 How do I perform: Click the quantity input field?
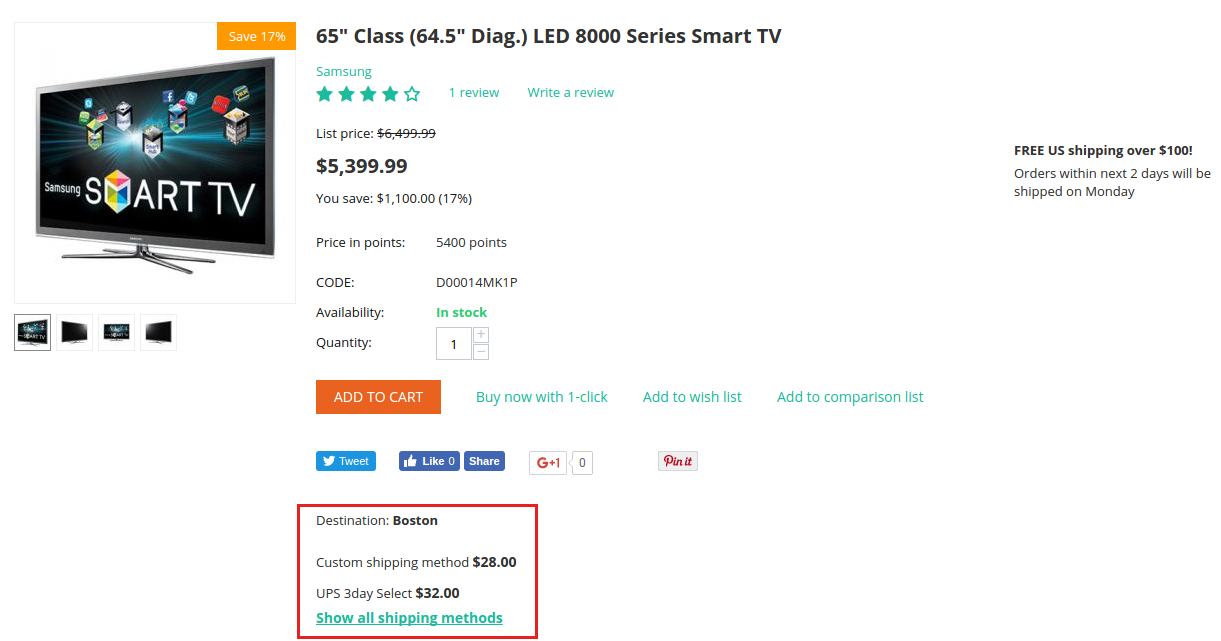454,343
